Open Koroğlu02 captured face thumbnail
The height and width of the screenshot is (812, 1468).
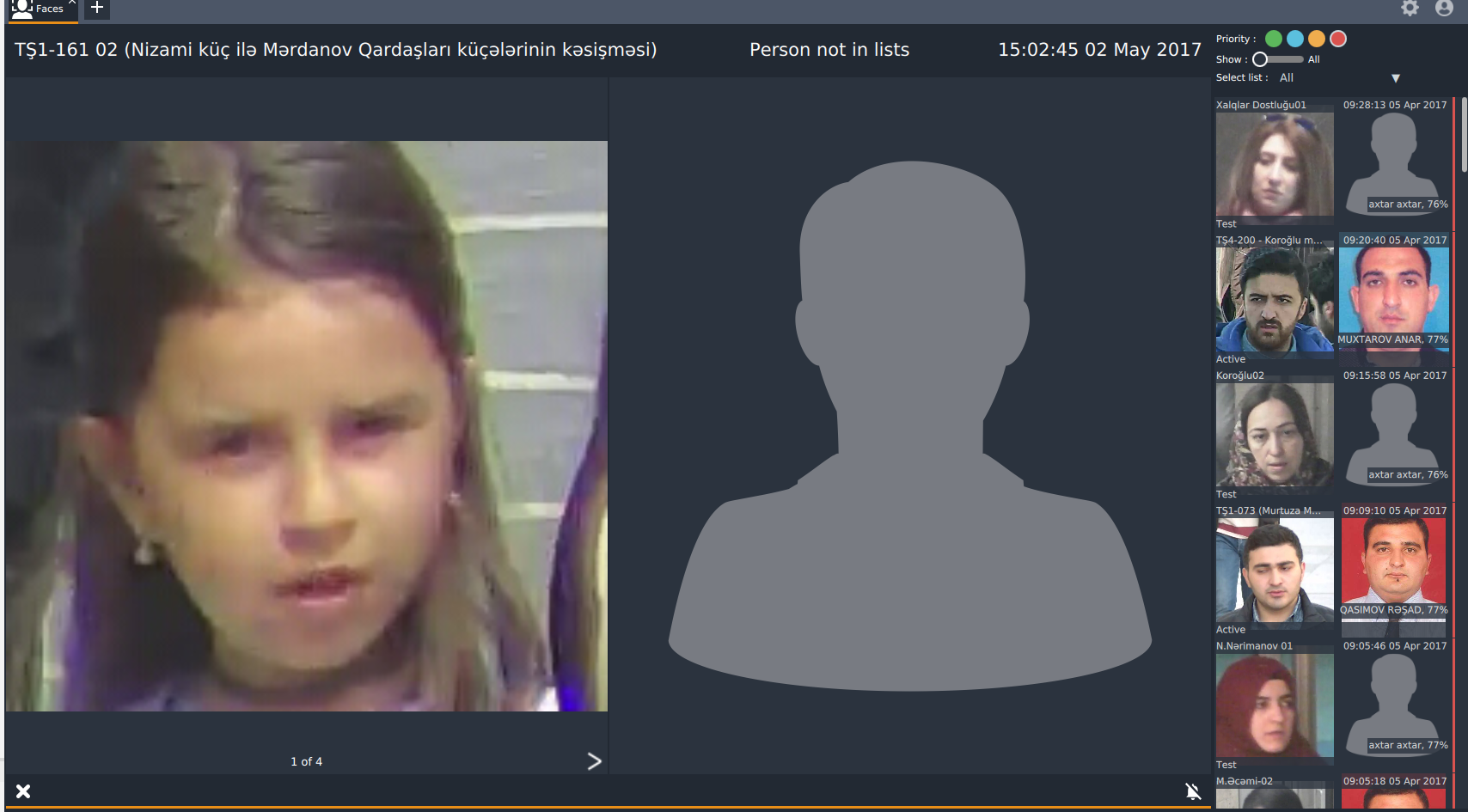coord(1275,435)
